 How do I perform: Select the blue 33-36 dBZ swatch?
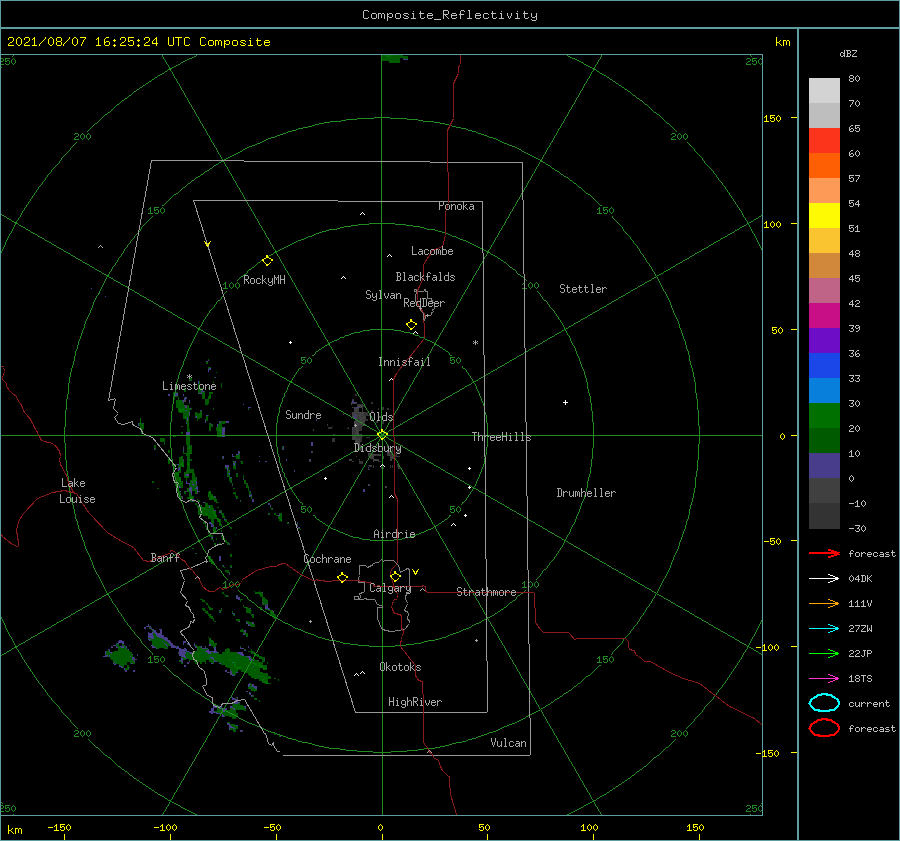(824, 365)
